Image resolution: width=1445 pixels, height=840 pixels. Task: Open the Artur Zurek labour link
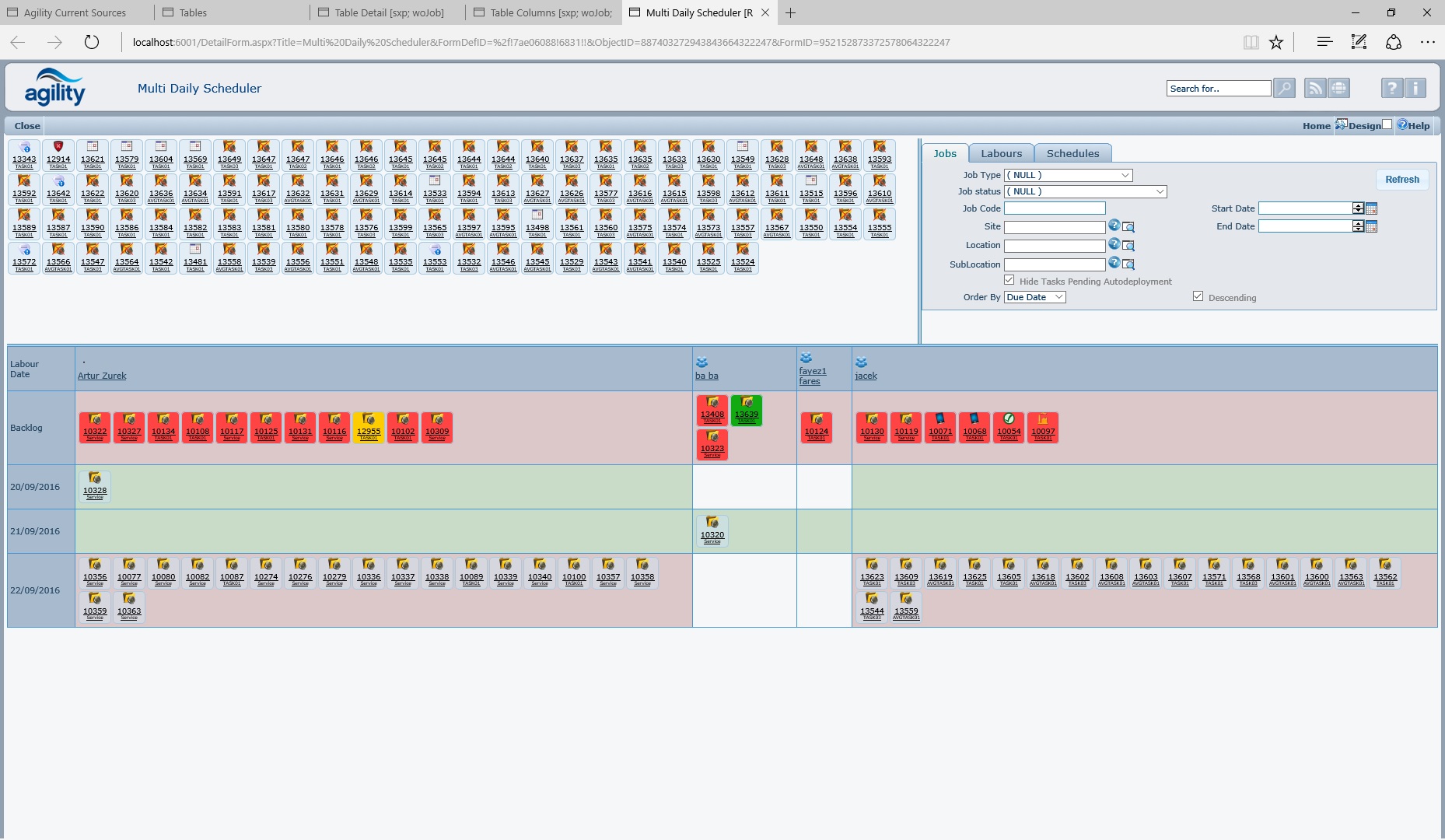102,376
